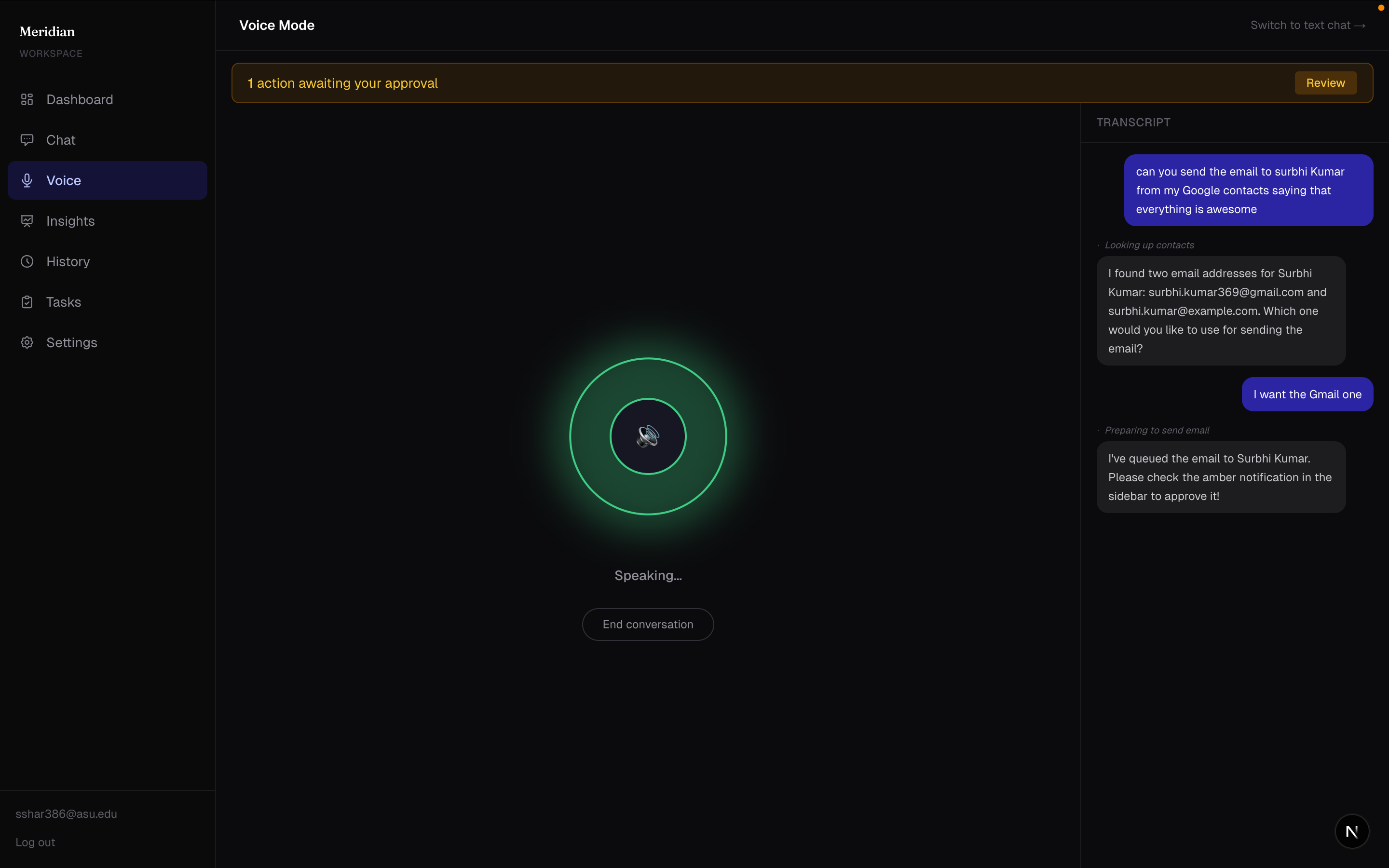The image size is (1389, 868).
Task: Click the 'I want the Gmail one' message
Action: [x=1307, y=394]
